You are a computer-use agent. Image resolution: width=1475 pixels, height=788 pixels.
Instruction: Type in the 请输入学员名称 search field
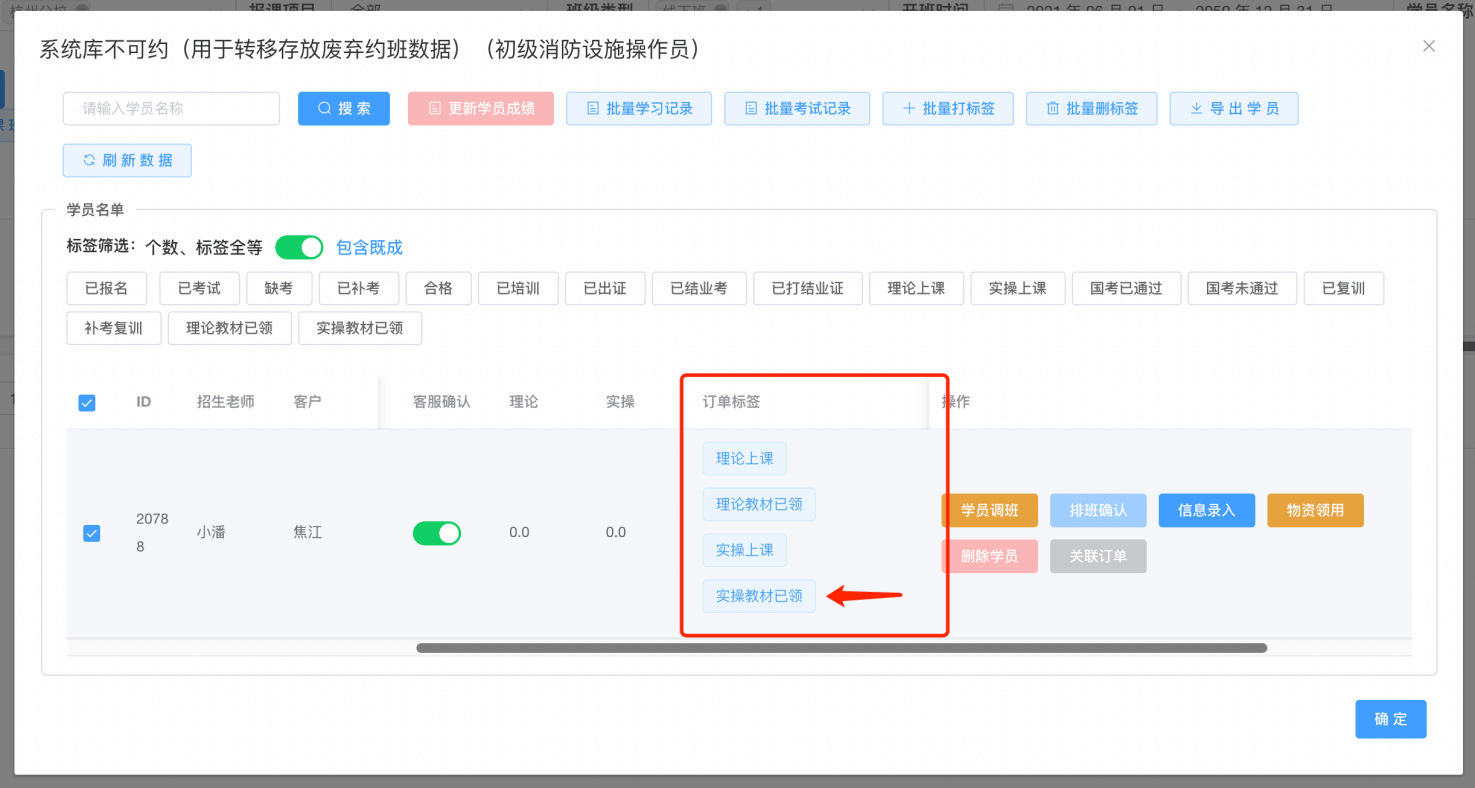pos(171,109)
